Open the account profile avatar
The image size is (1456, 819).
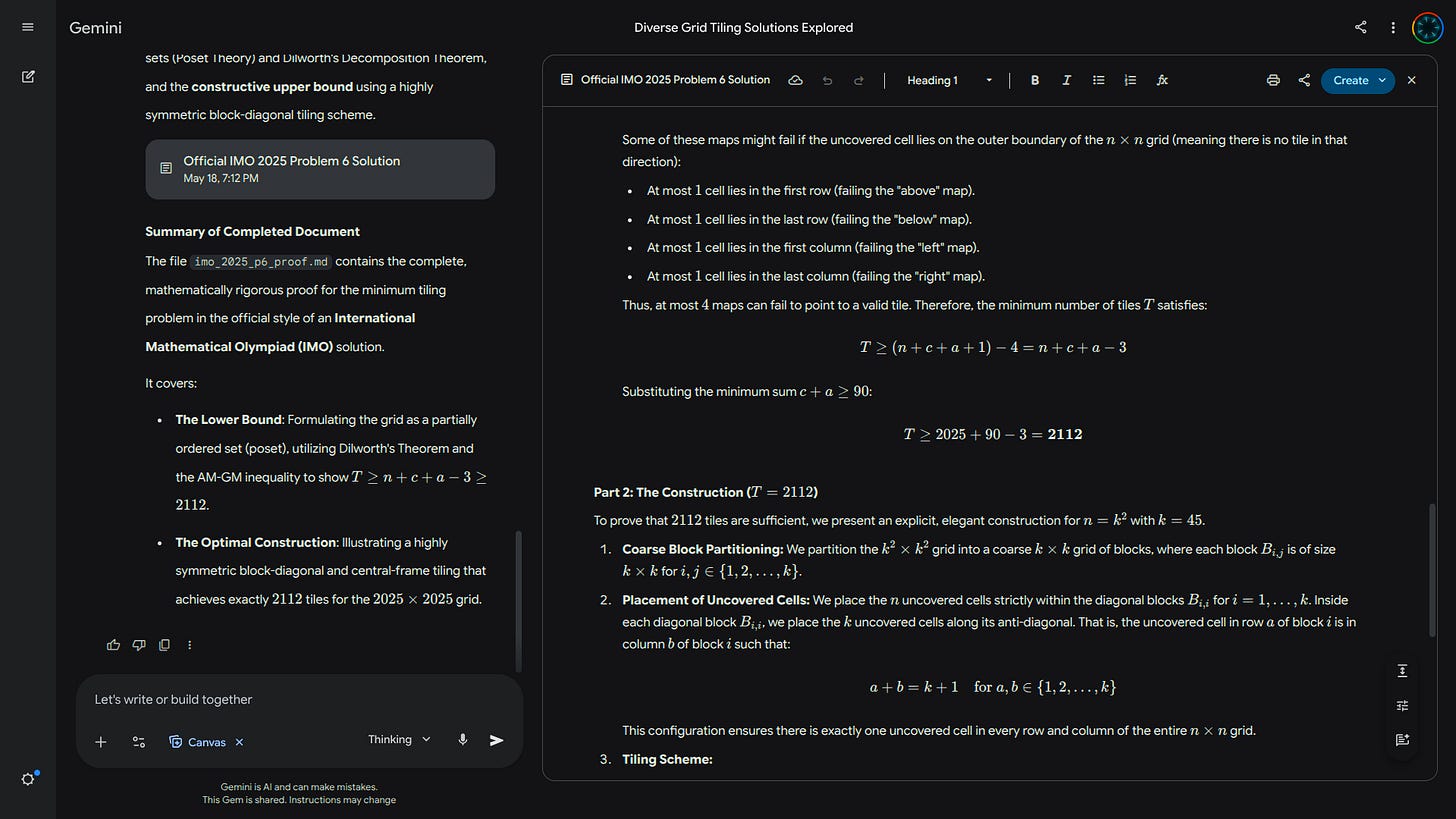[1427, 27]
